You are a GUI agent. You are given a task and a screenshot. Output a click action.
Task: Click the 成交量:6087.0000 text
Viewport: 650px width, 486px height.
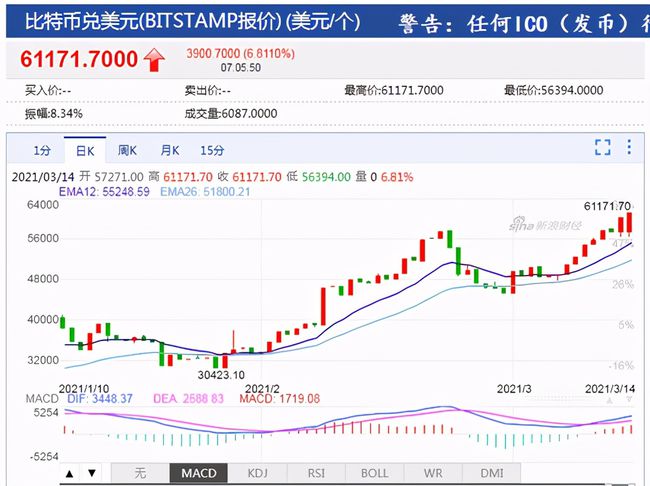pos(230,114)
